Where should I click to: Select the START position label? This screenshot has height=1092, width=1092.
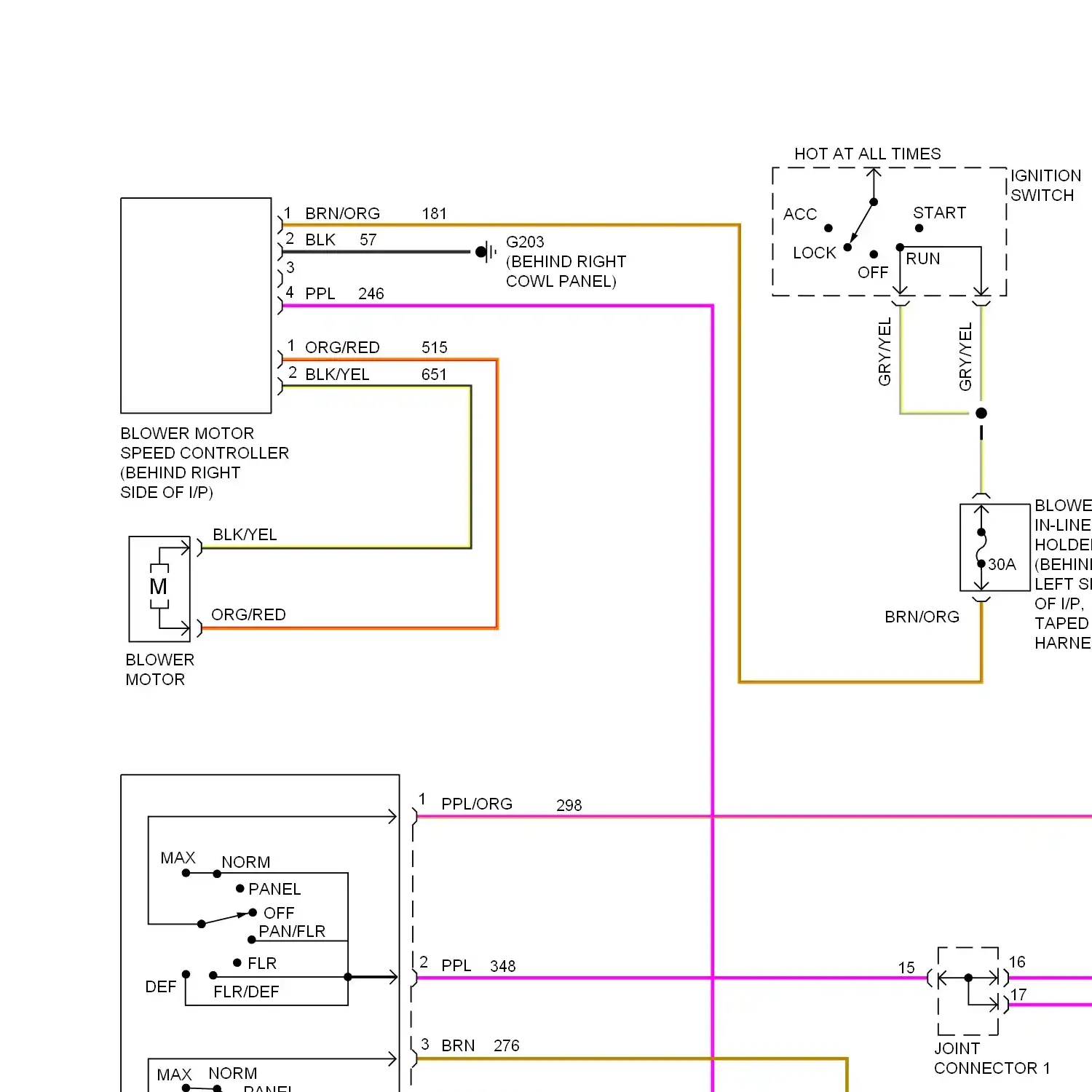(x=939, y=213)
